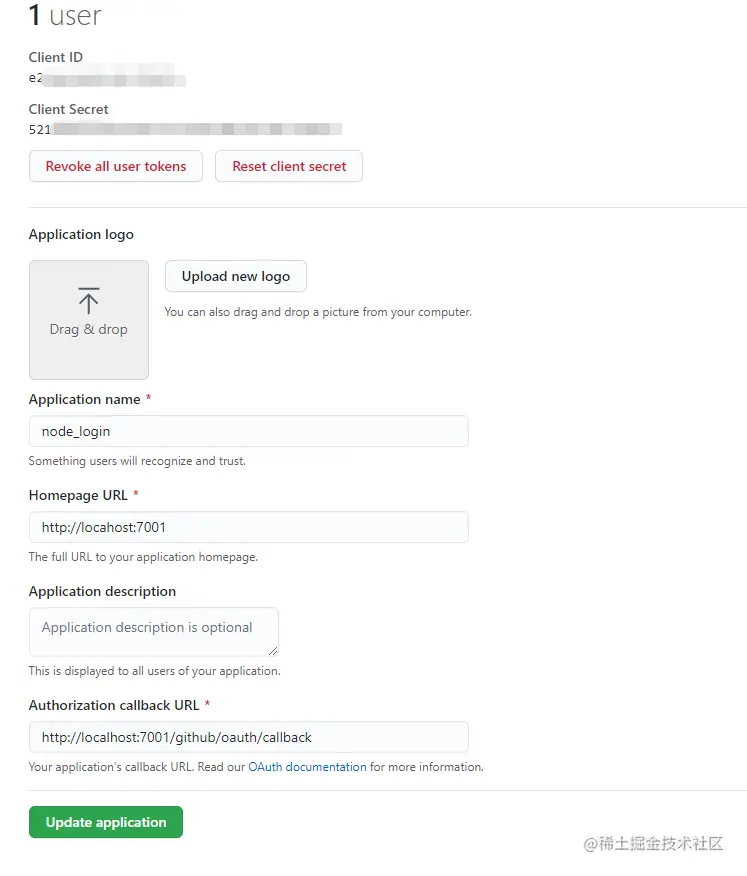
Task: Click the Application description label
Action: coord(102,592)
